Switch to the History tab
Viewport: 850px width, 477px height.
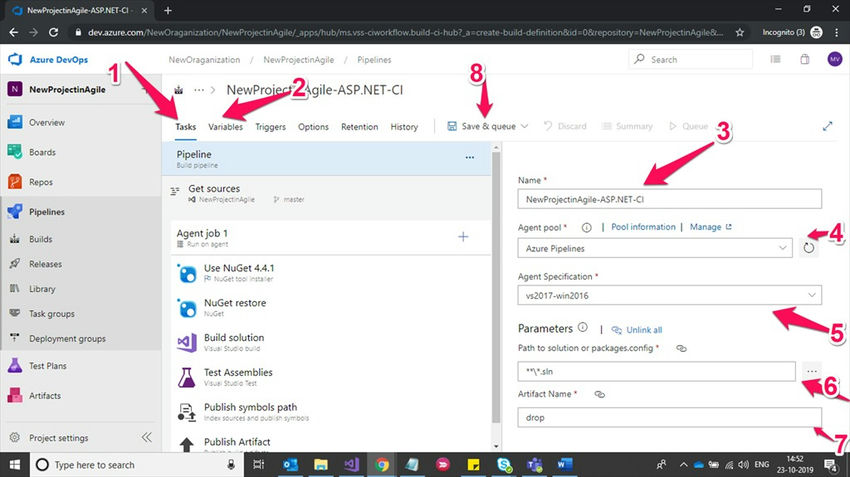[x=404, y=127]
